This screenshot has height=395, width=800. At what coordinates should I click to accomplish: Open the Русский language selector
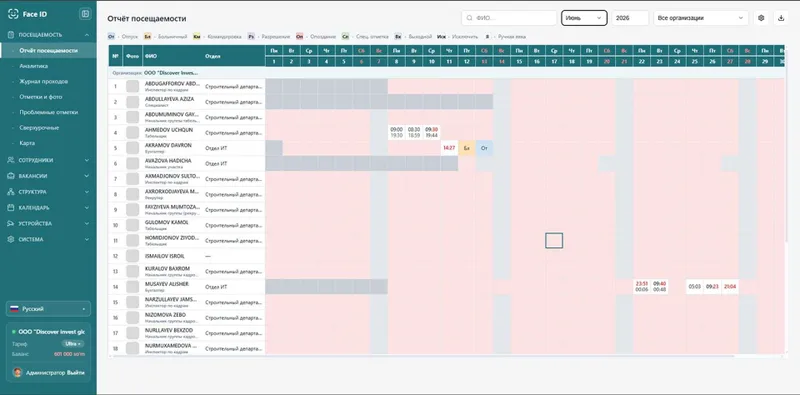coord(48,309)
